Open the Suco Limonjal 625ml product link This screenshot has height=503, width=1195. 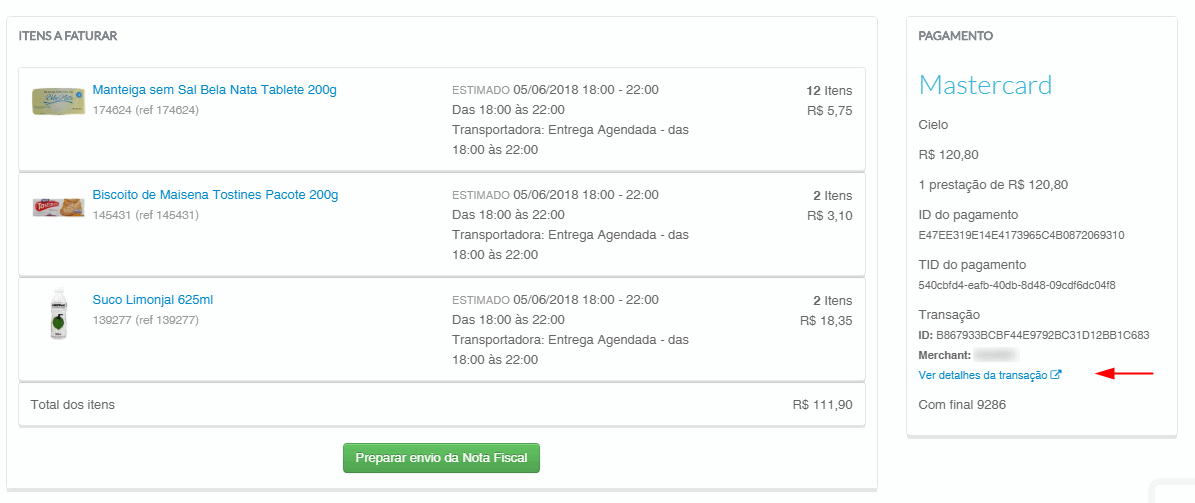tap(152, 300)
